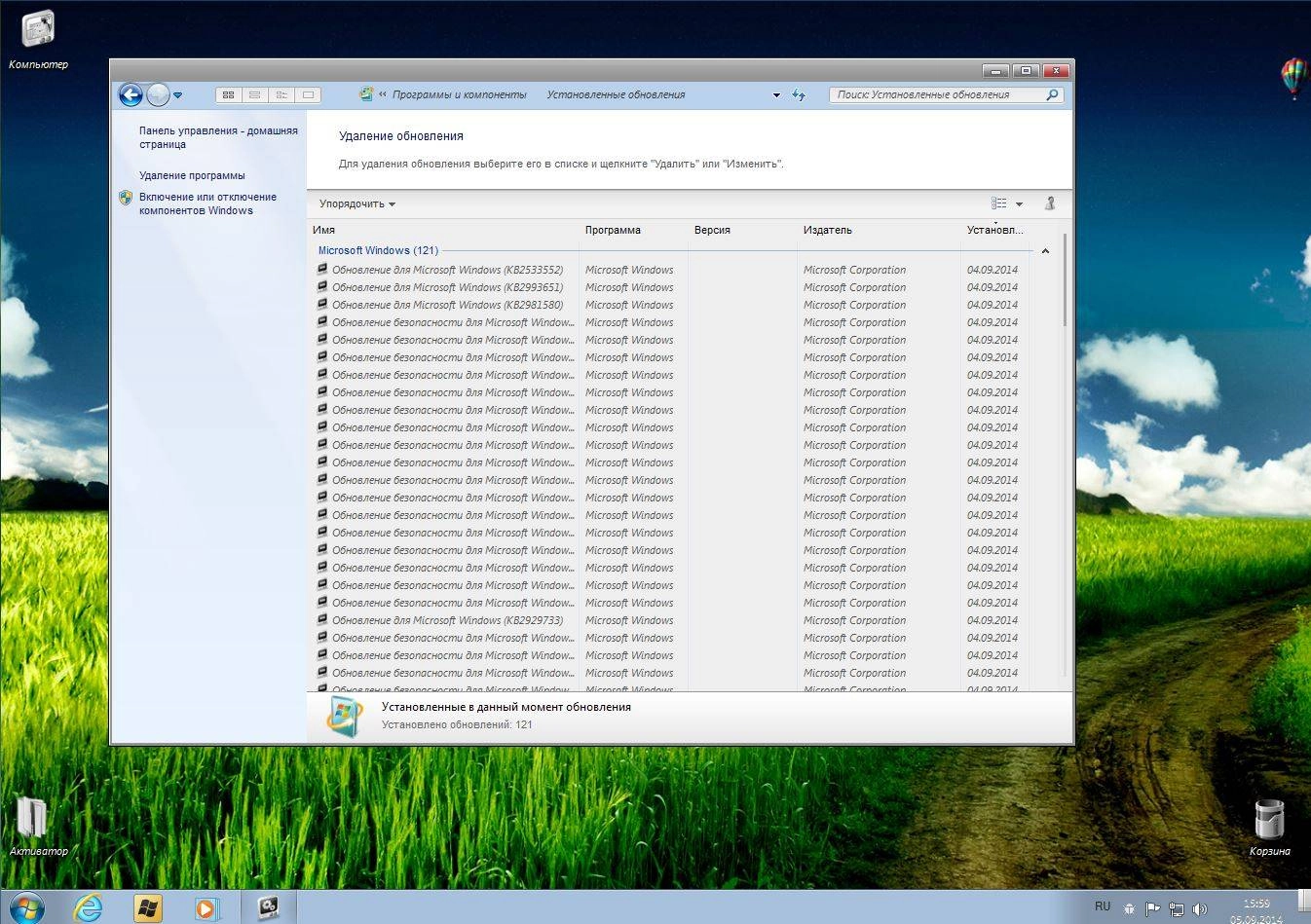Go back with the blue Back arrow

[131, 94]
